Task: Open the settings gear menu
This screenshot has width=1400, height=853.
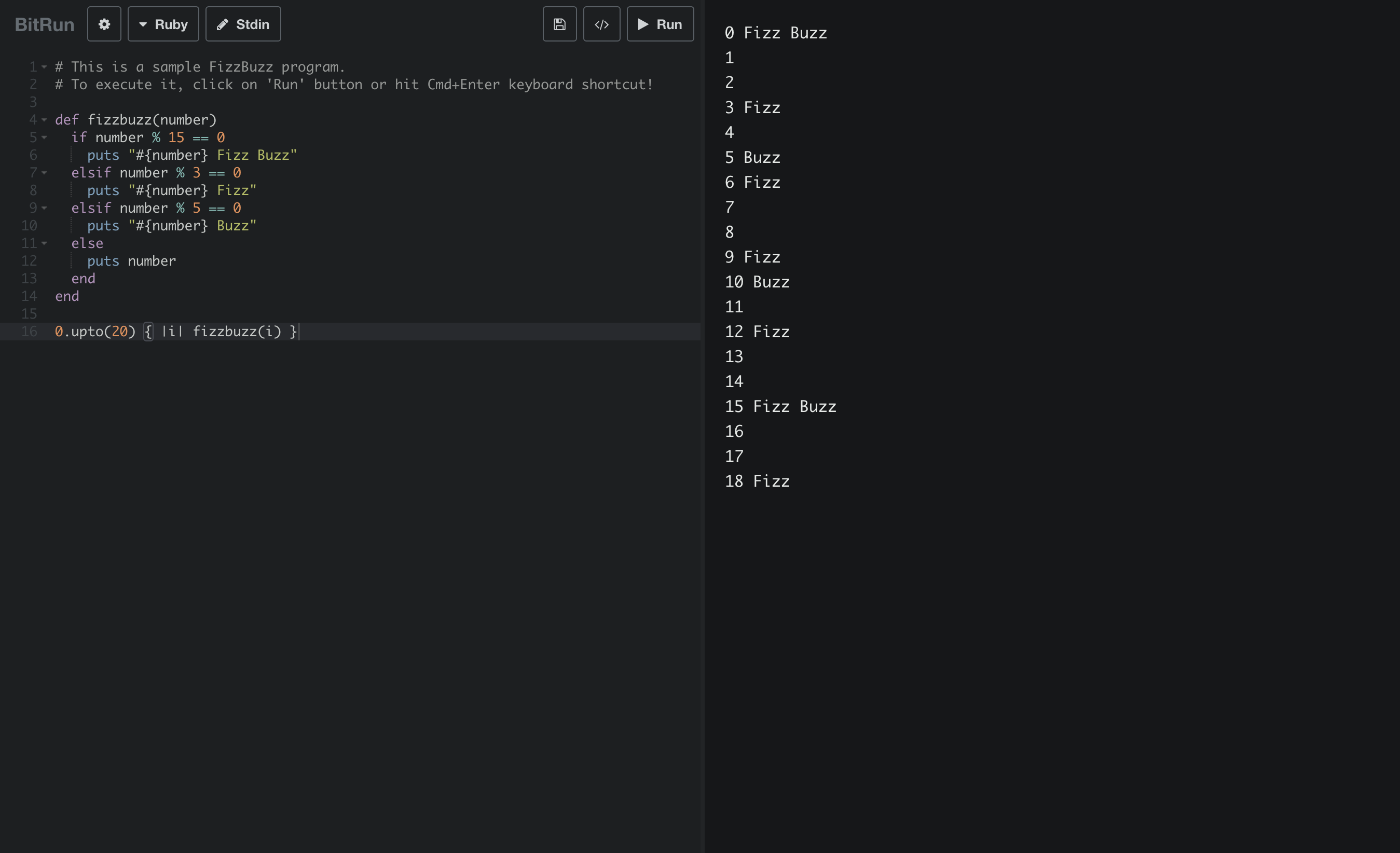Action: (x=104, y=24)
